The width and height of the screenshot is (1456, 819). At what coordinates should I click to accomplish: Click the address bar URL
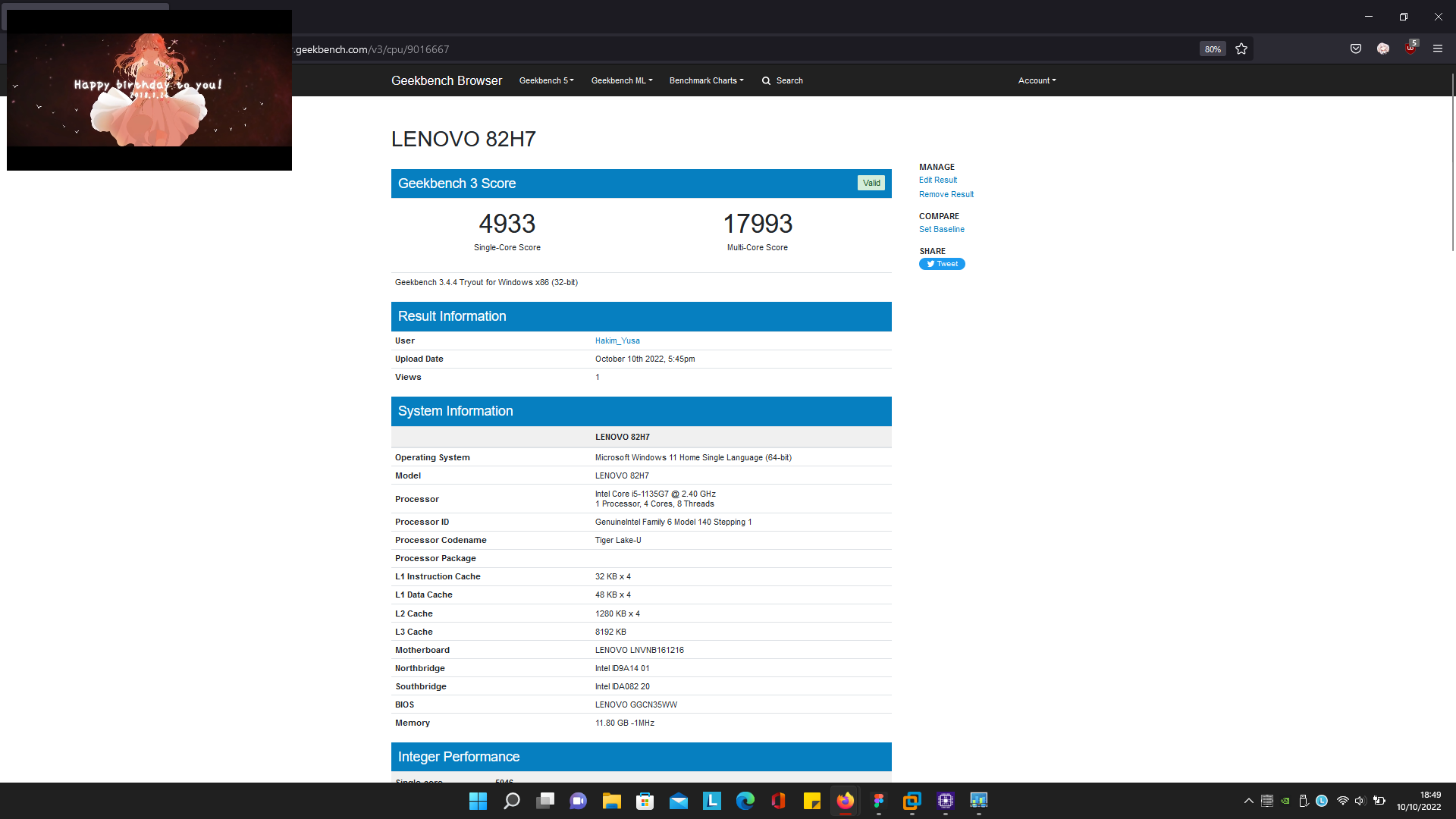tap(372, 49)
